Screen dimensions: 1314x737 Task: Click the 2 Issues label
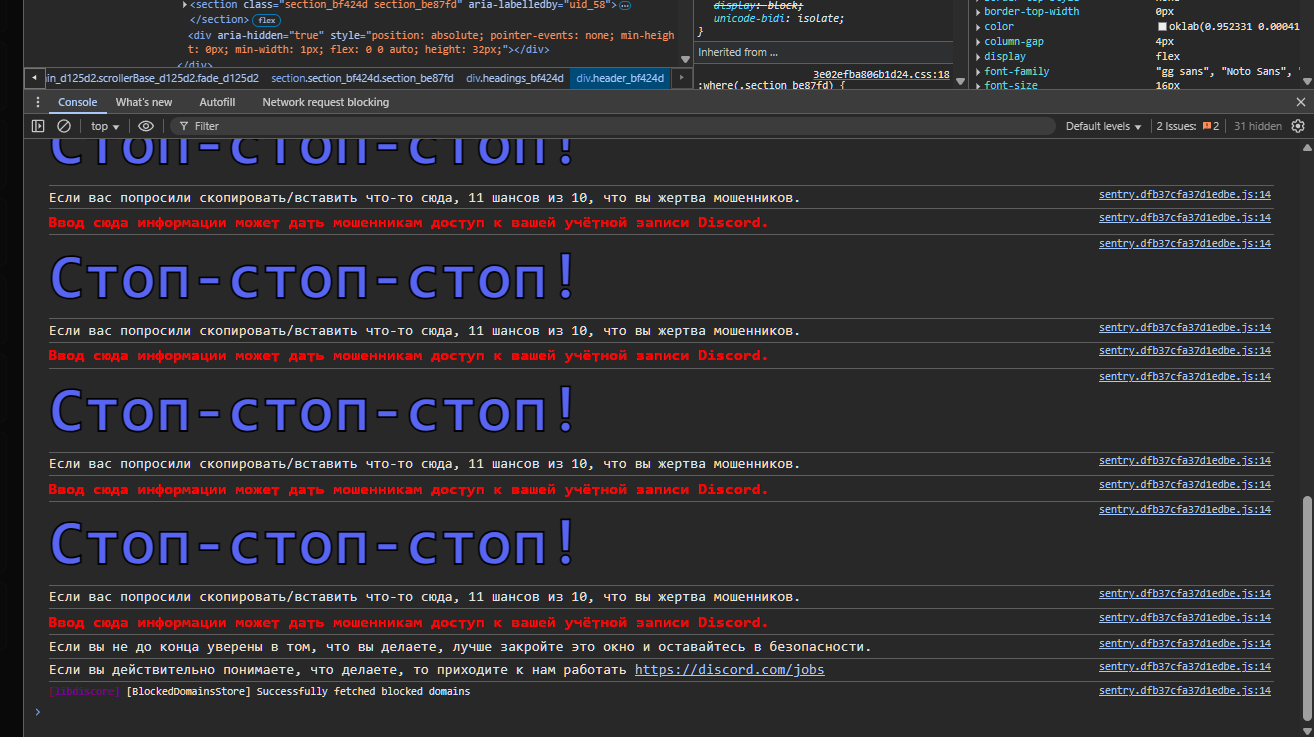tap(1177, 126)
